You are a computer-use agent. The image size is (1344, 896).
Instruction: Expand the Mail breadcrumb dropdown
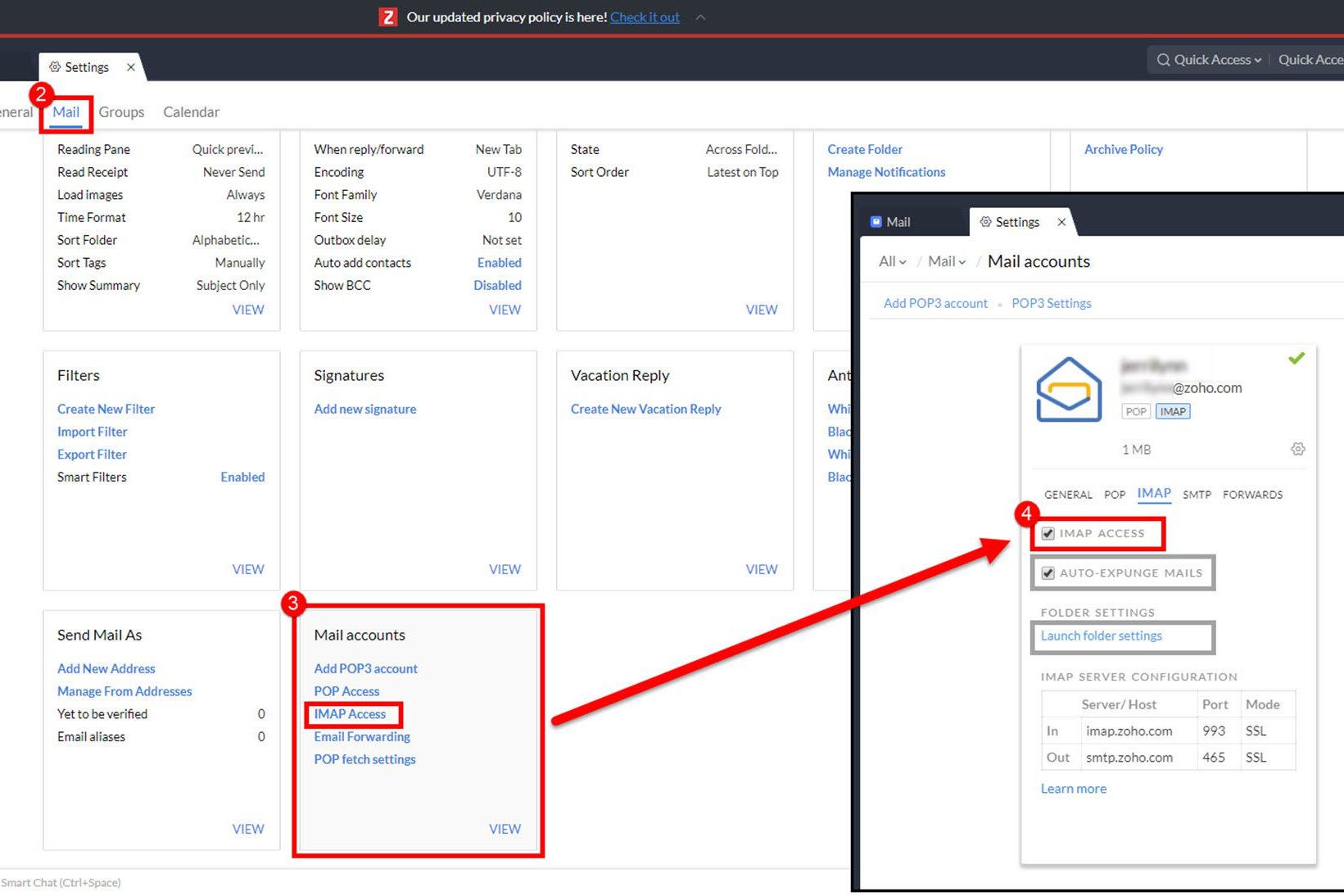947,261
